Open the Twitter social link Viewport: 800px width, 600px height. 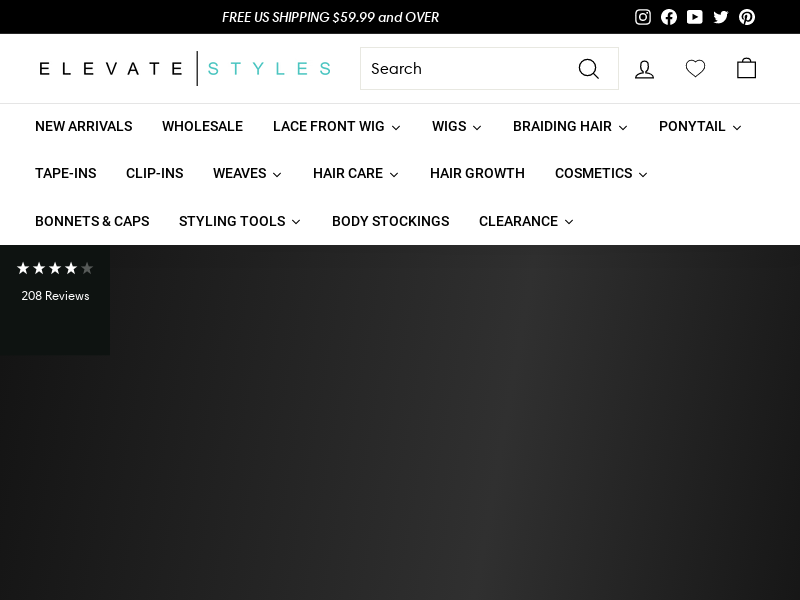pyautogui.click(x=720, y=17)
